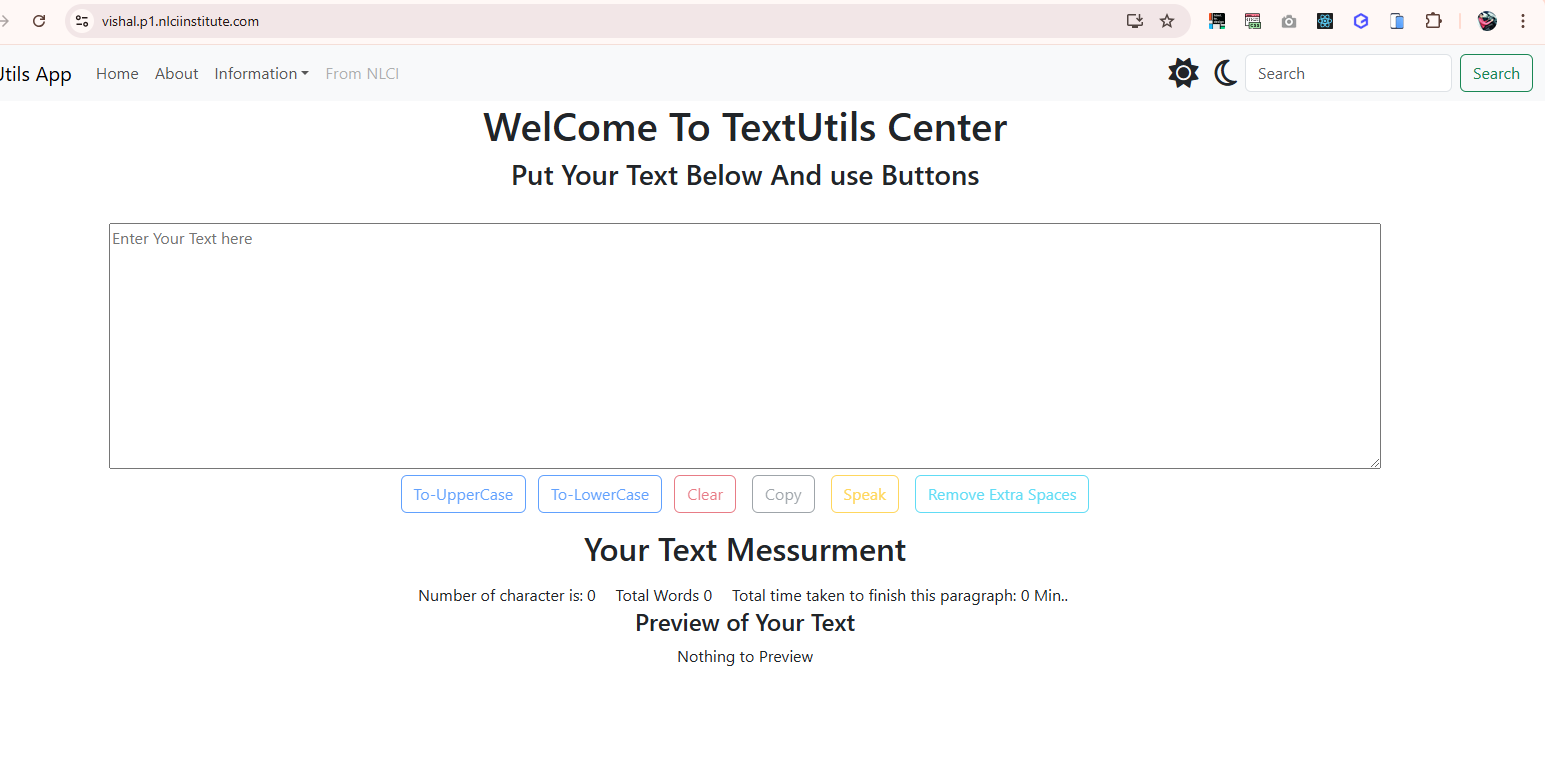
Task: Open site information icon in address bar
Action: click(82, 21)
